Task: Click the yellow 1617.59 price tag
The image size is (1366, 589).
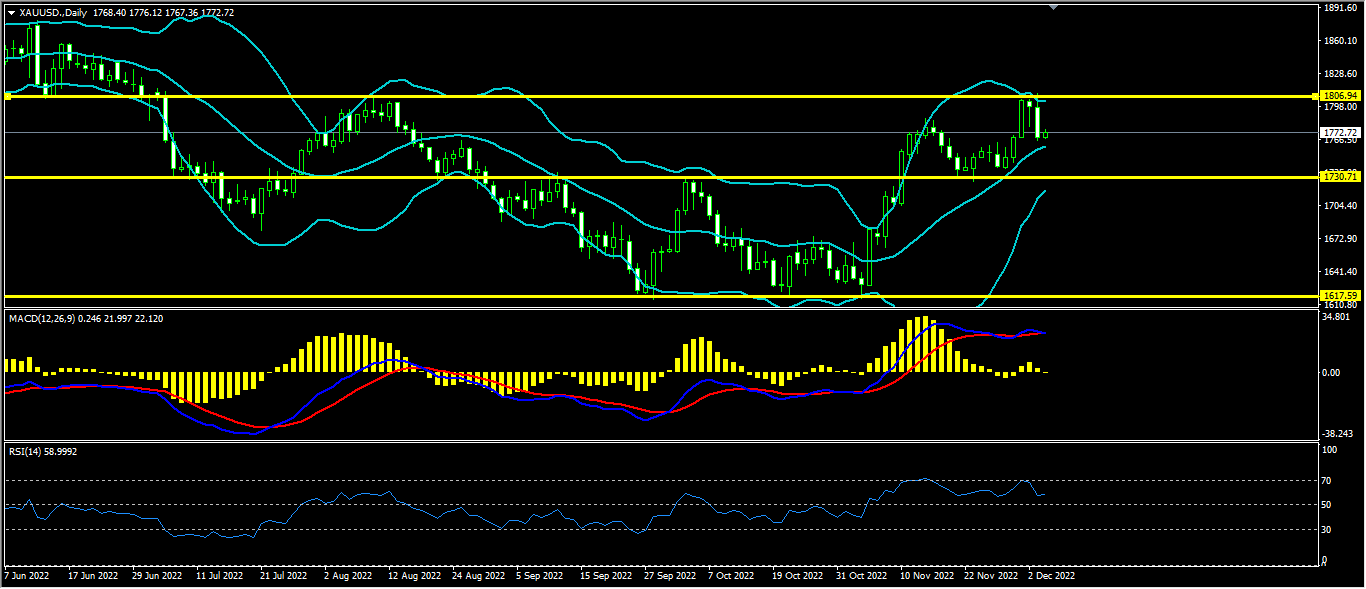Action: click(1339, 296)
